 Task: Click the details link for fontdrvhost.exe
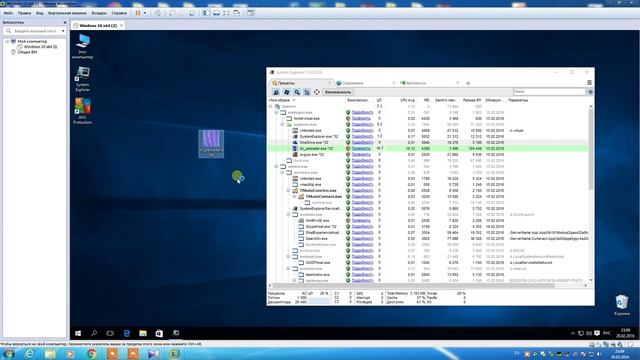pyautogui.click(x=361, y=118)
